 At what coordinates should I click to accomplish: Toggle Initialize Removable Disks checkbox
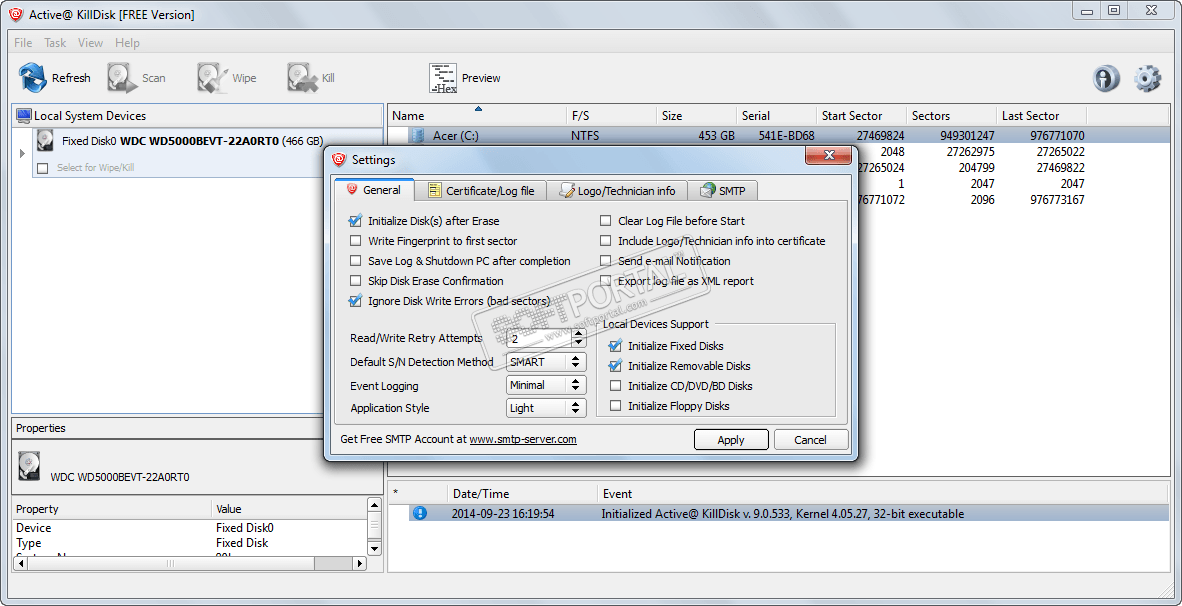click(615, 366)
